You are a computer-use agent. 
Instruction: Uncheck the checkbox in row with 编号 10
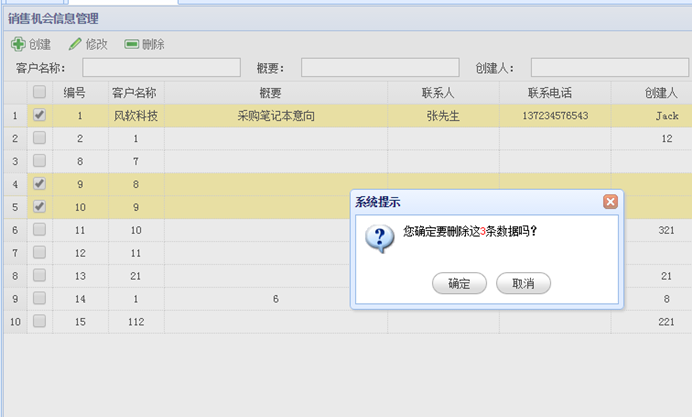(39, 207)
